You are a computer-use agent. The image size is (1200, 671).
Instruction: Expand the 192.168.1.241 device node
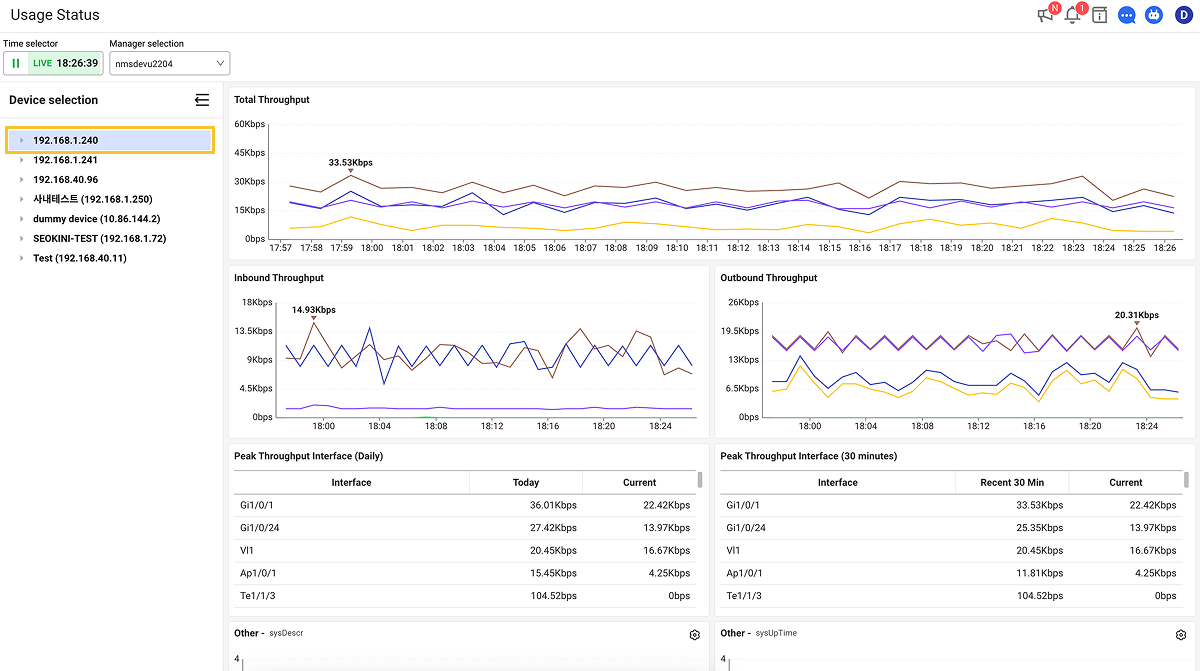coord(22,160)
